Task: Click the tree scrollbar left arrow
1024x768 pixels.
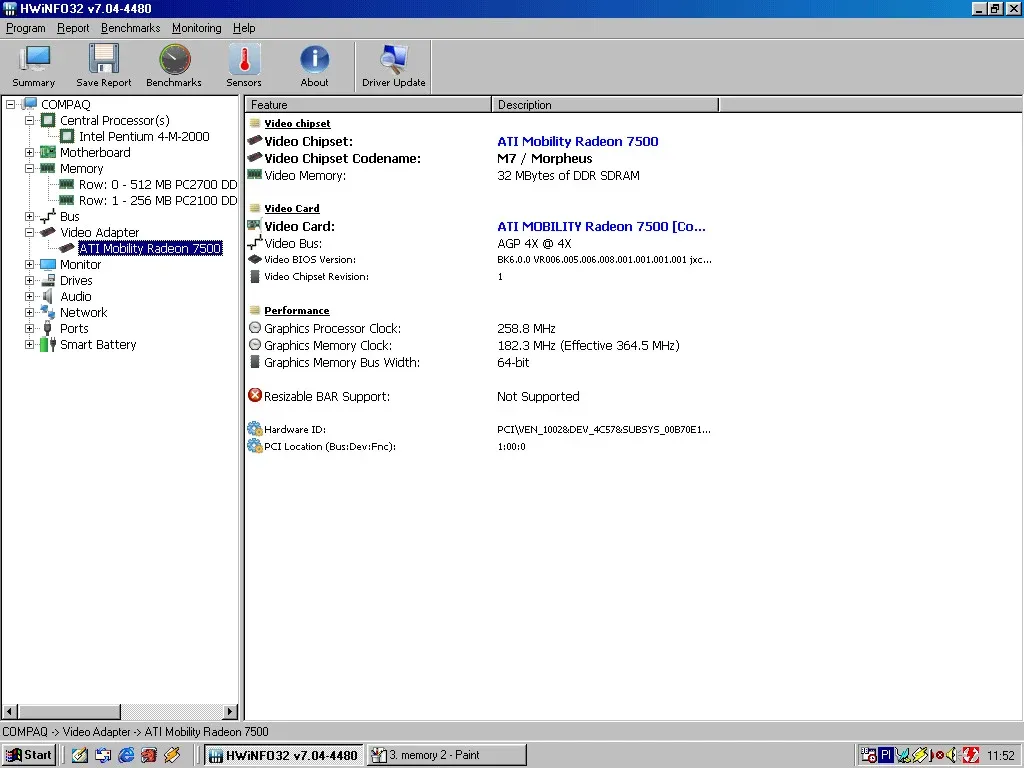Action: [x=10, y=711]
